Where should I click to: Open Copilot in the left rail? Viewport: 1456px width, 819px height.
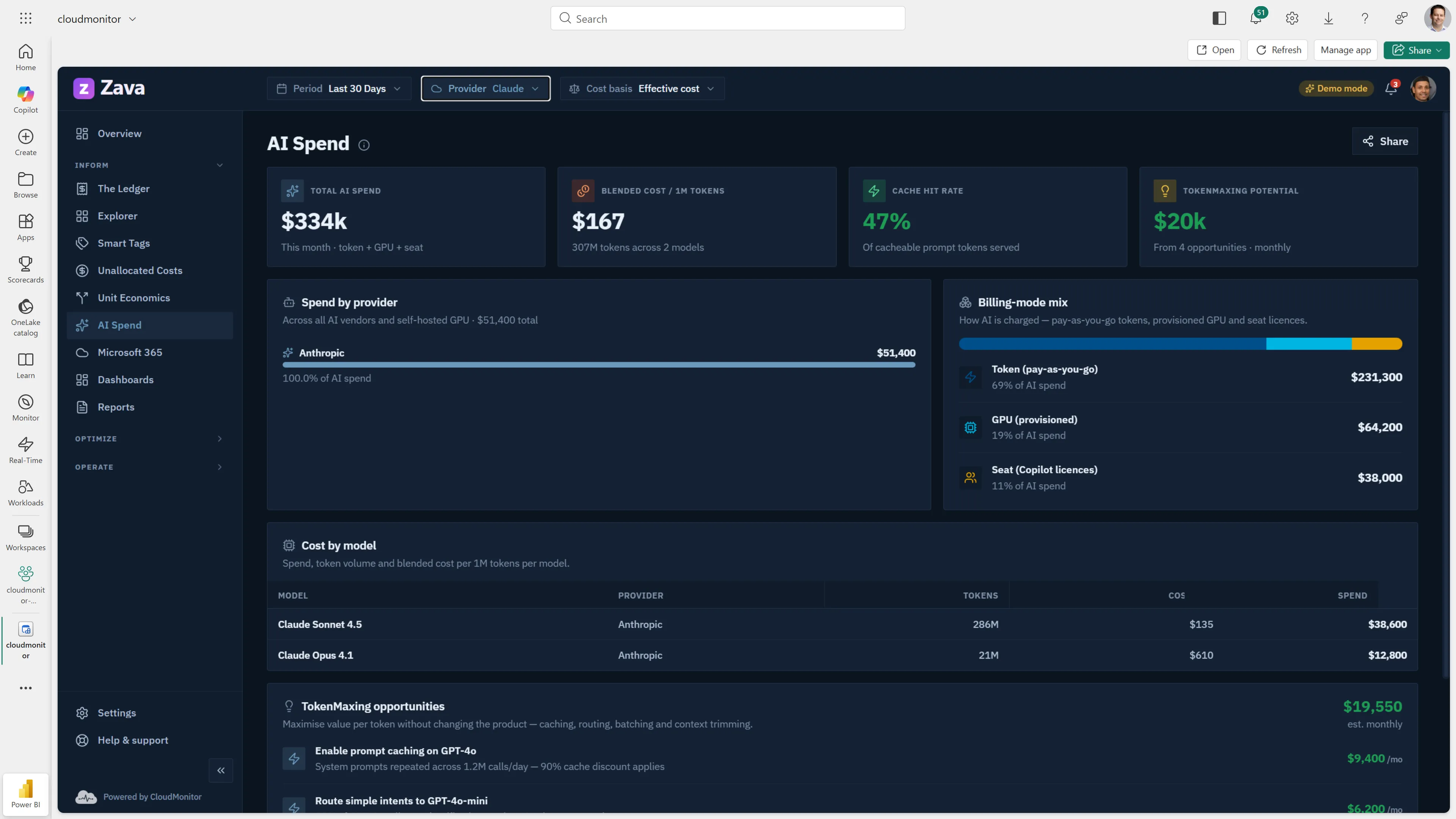point(25,99)
